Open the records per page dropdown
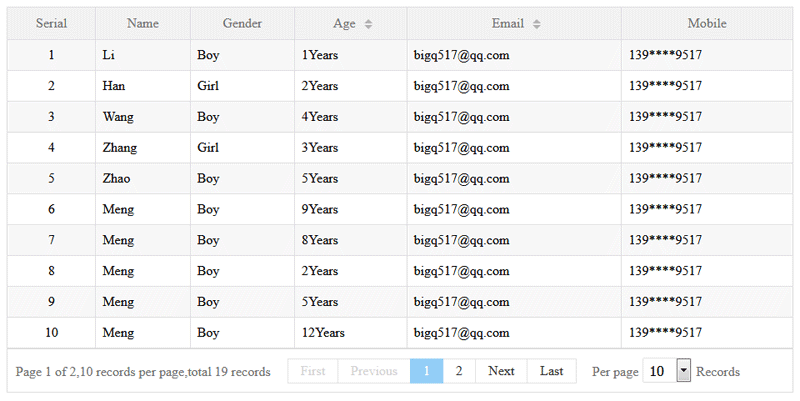Screen dimensions: 800x401 (x=684, y=371)
